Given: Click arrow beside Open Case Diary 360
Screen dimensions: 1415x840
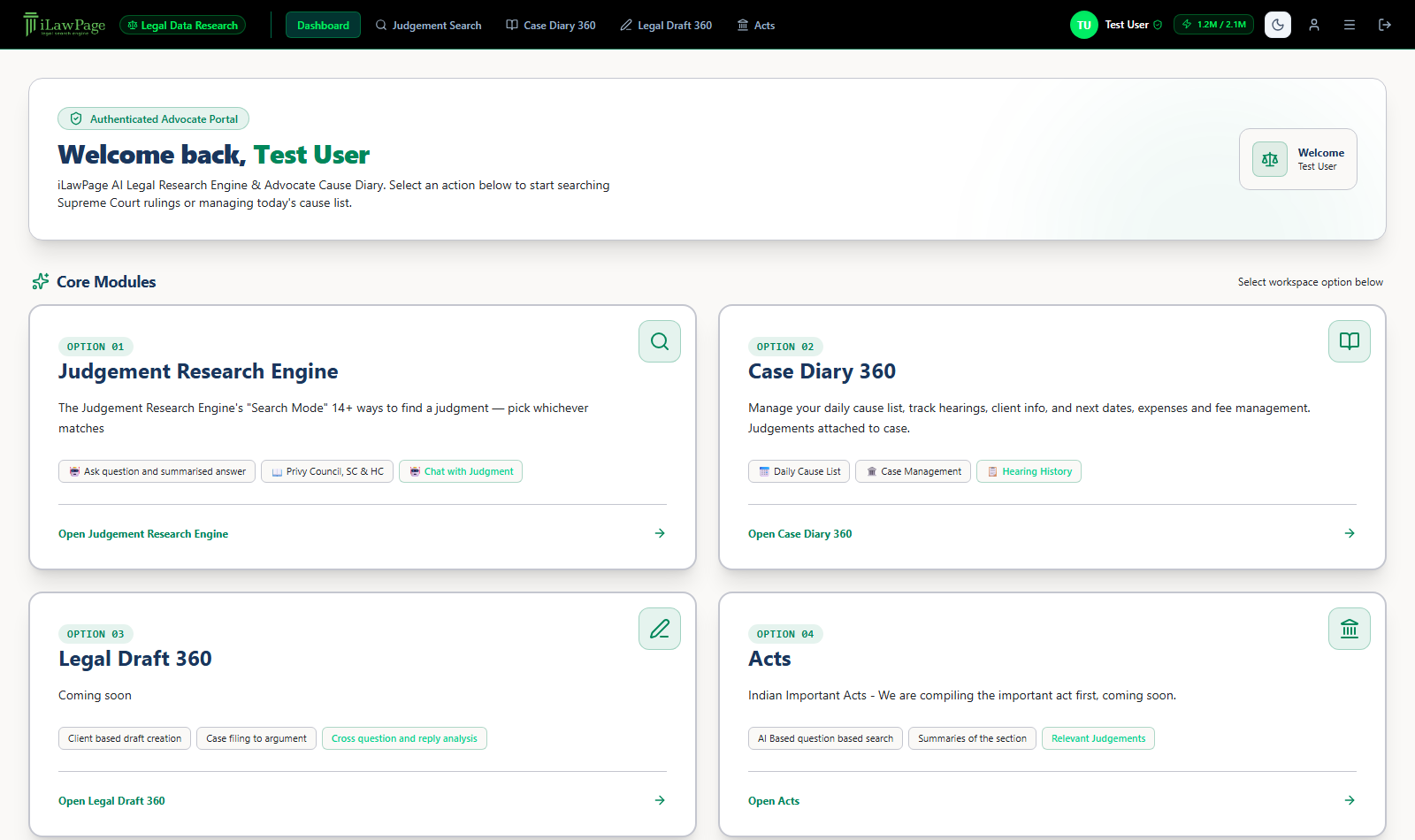Looking at the screenshot, I should coord(1350,533).
